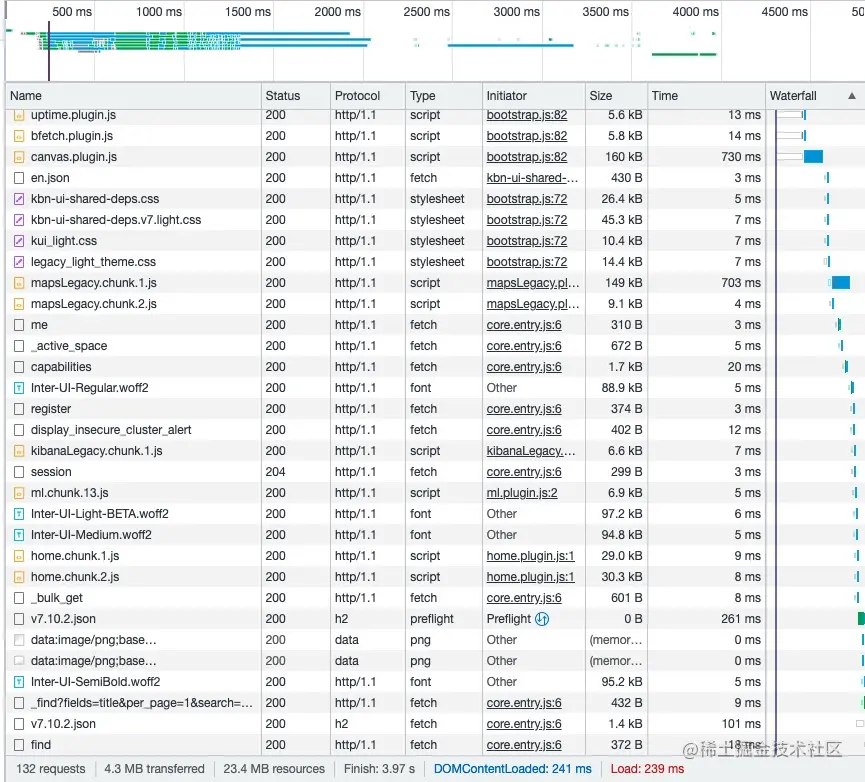Screen dimensions: 865x782
Task: Click the me request document icon
Action: point(19,325)
